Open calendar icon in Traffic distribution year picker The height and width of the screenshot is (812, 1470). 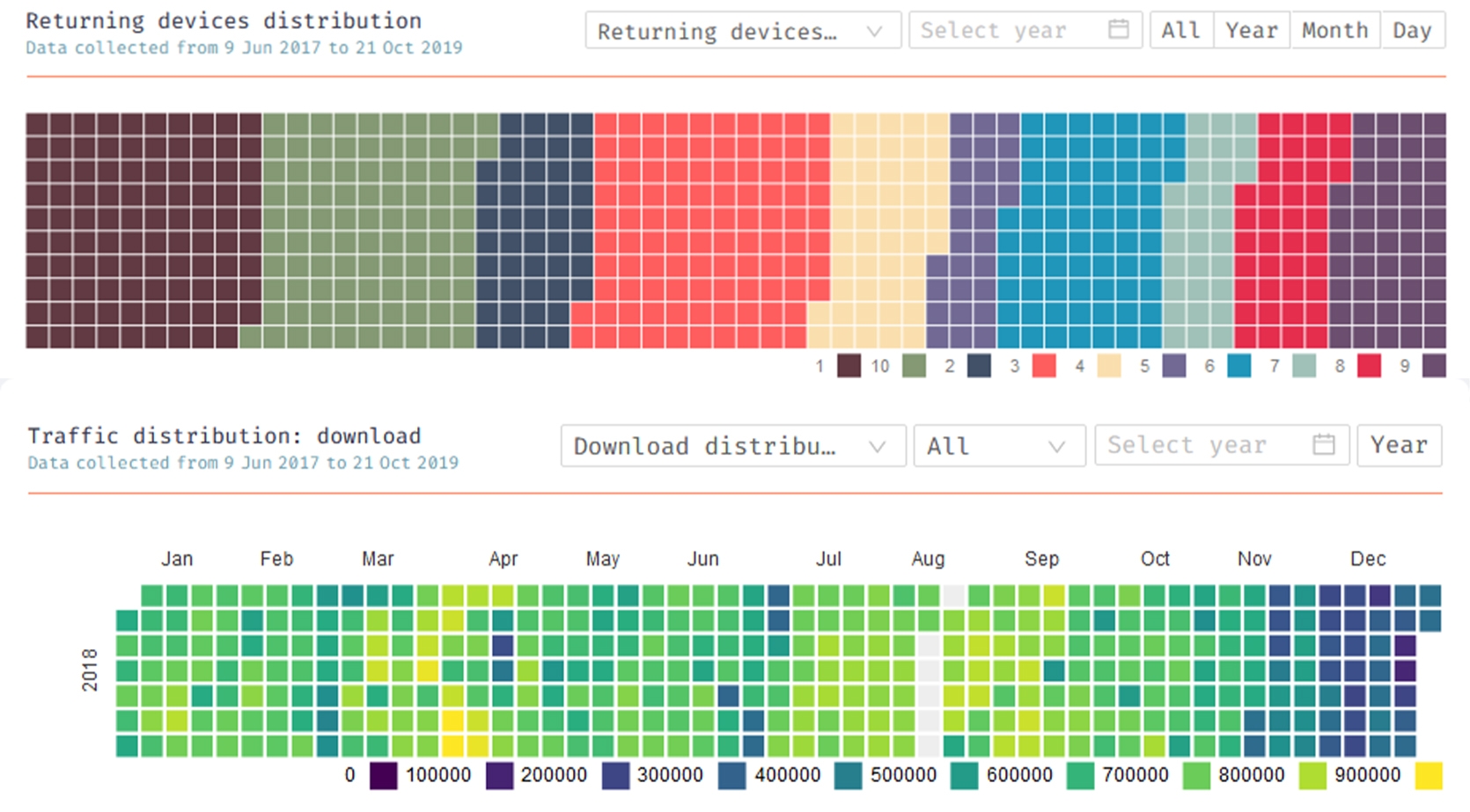[x=1324, y=444]
